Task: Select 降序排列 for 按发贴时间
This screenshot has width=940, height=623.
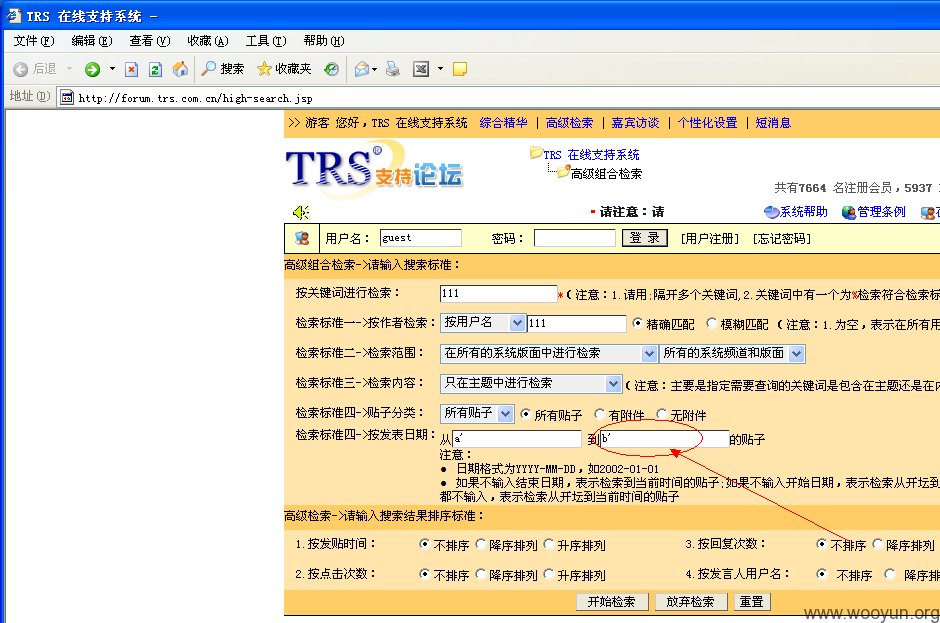Action: (481, 544)
